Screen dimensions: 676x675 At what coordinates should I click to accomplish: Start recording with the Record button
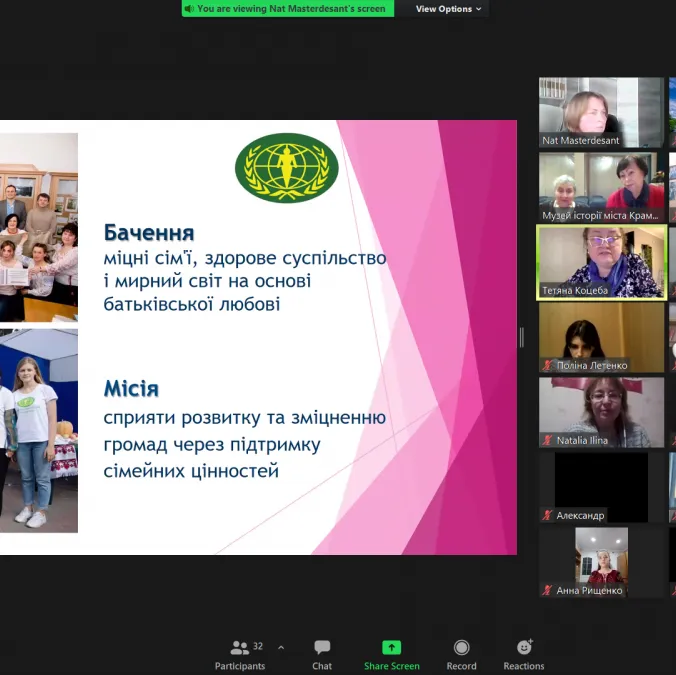[461, 655]
